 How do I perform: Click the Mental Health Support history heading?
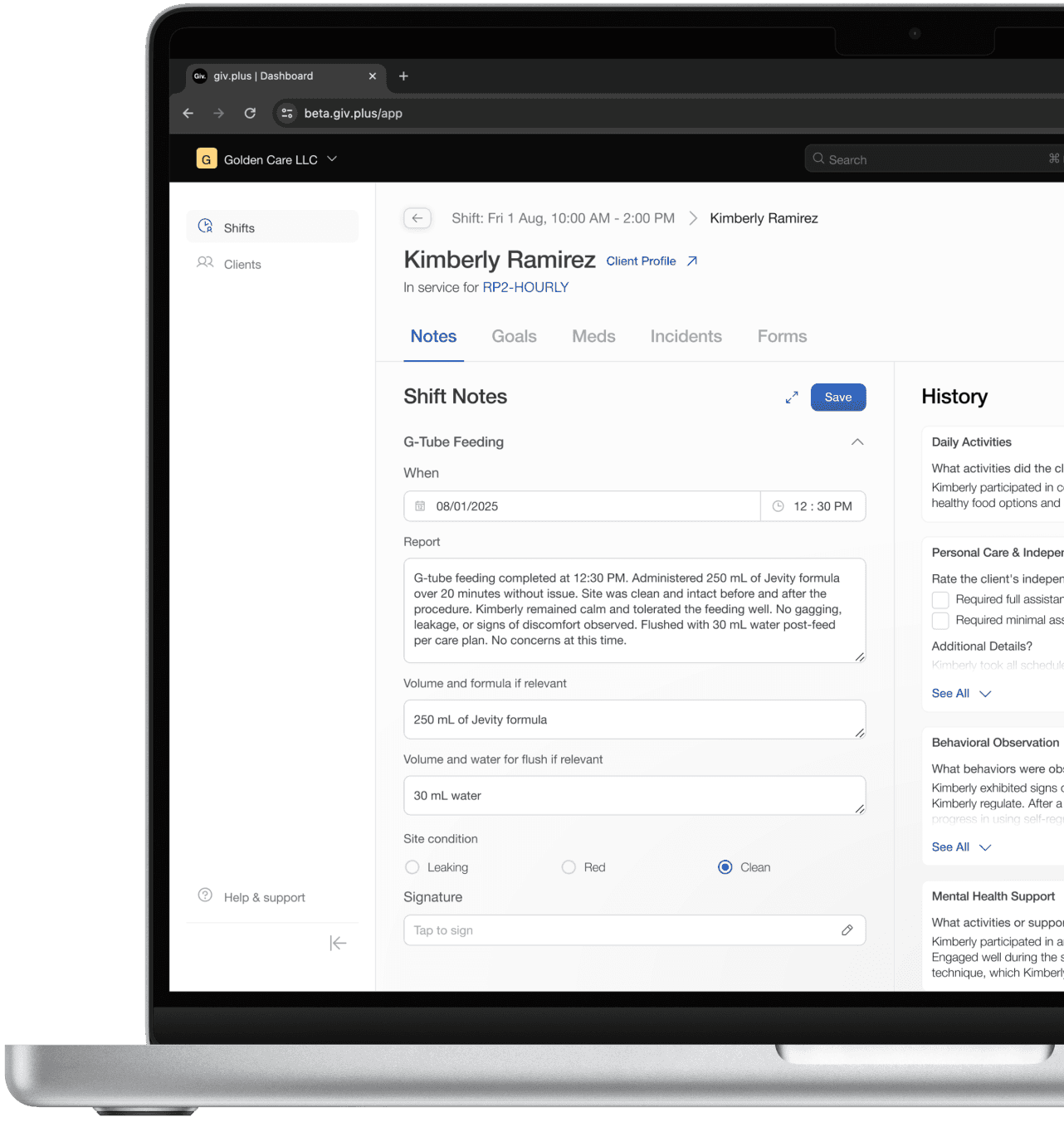993,895
